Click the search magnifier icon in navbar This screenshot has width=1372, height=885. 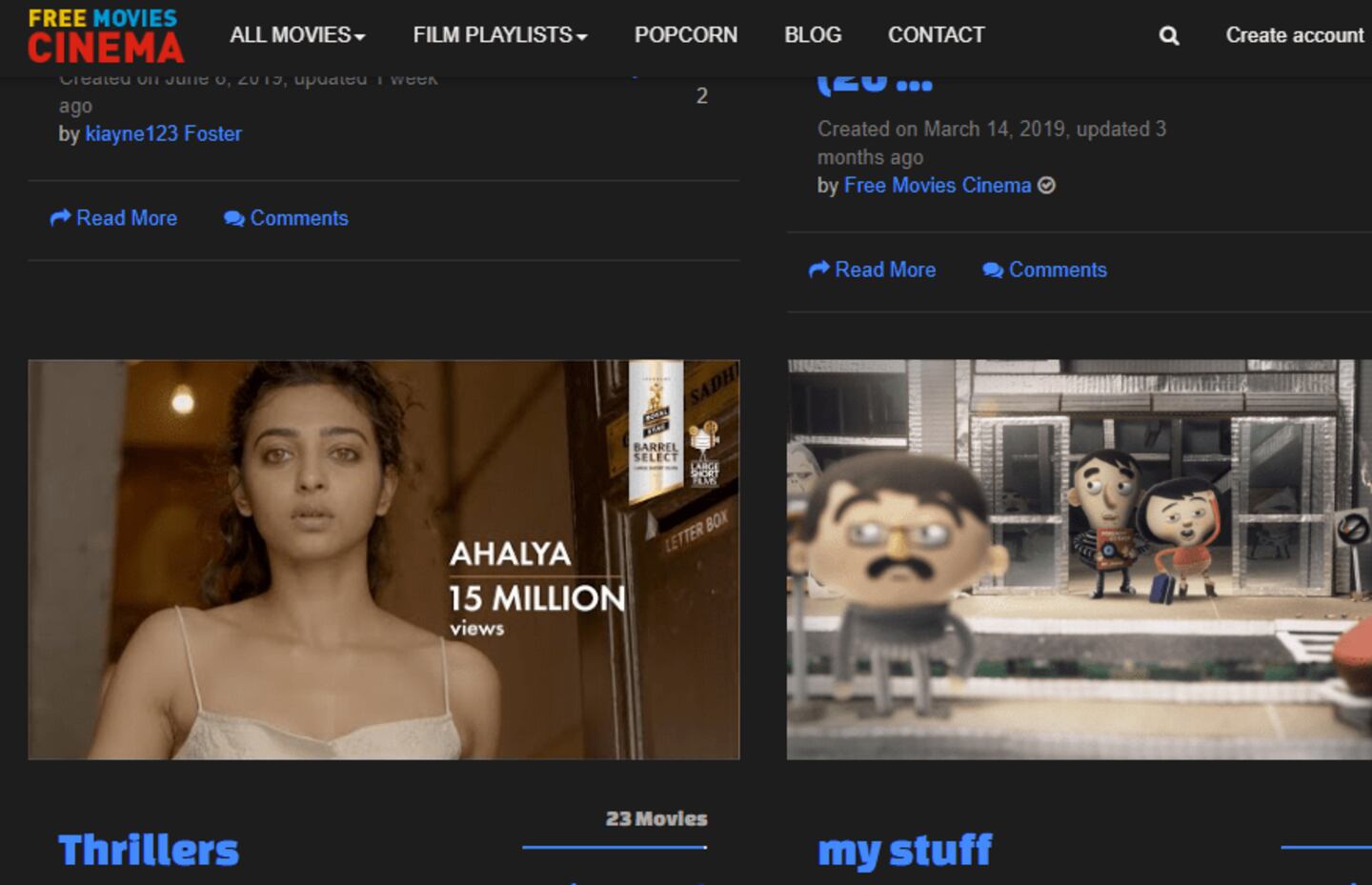[1168, 36]
